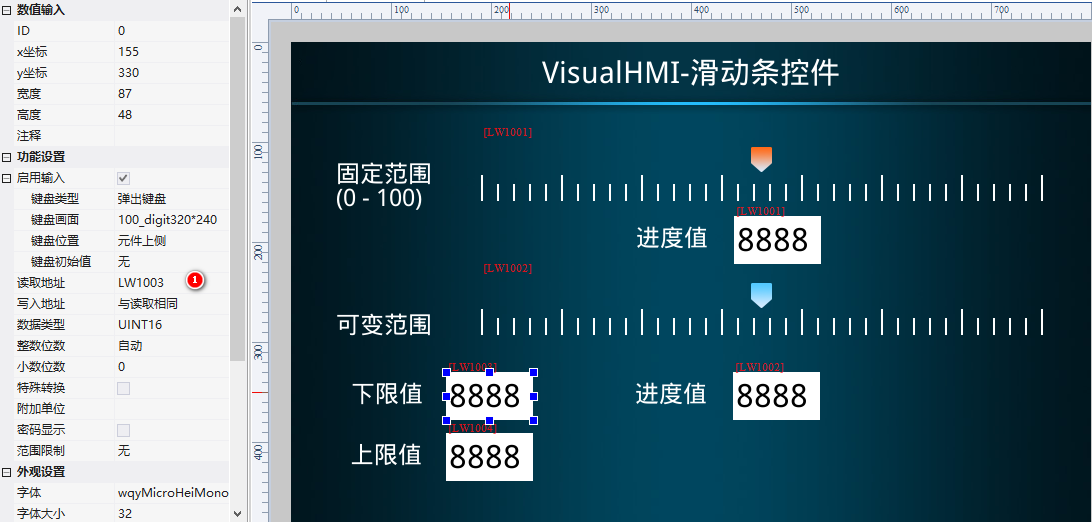Select the blue slider thumb for variable range
This screenshot has height=522, width=1092.
coord(761,295)
